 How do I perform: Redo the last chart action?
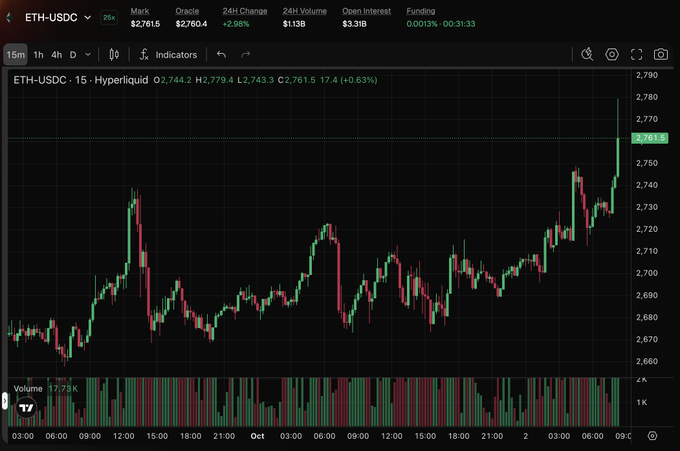point(246,55)
